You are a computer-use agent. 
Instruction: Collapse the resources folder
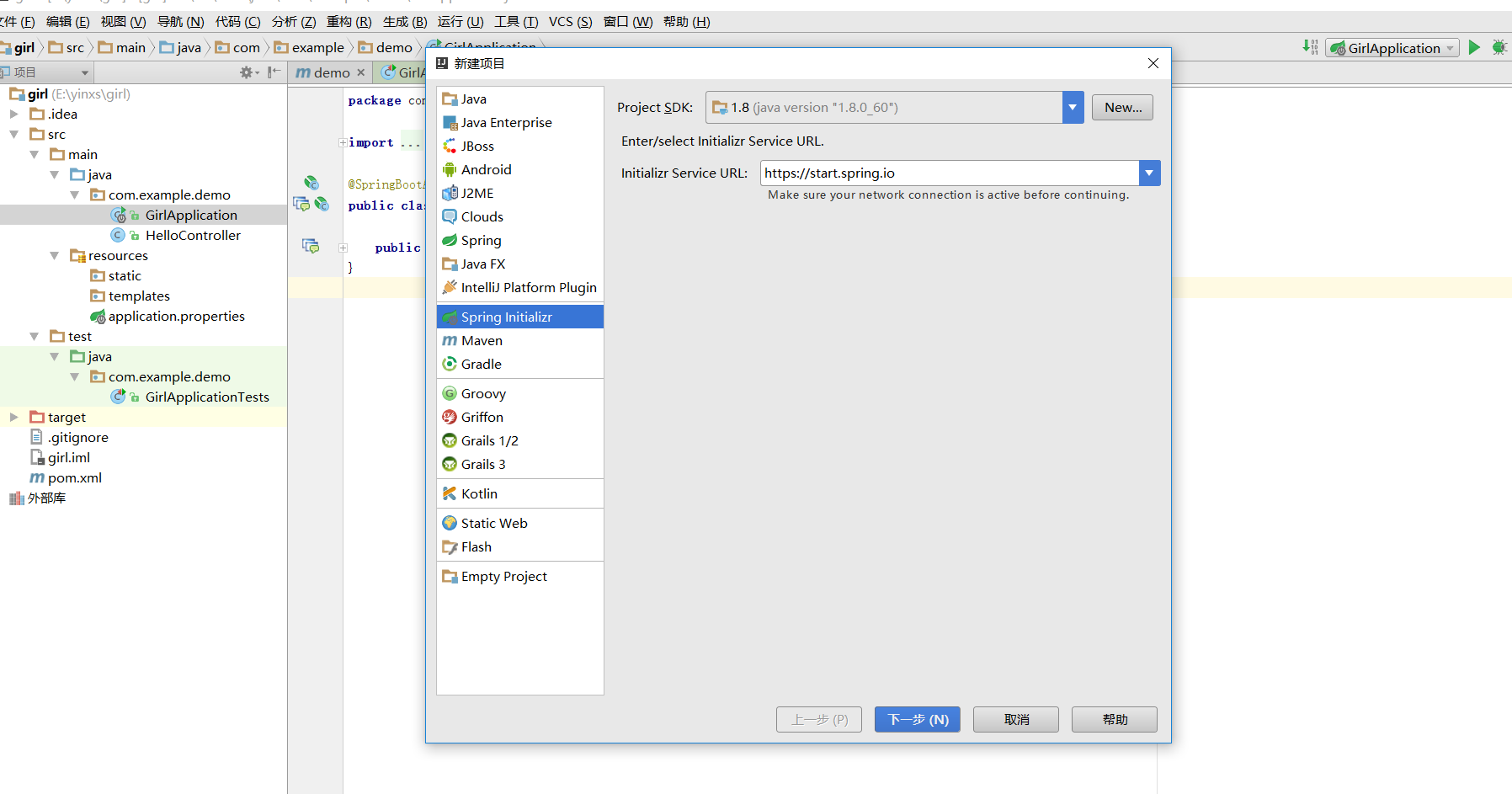coord(54,256)
